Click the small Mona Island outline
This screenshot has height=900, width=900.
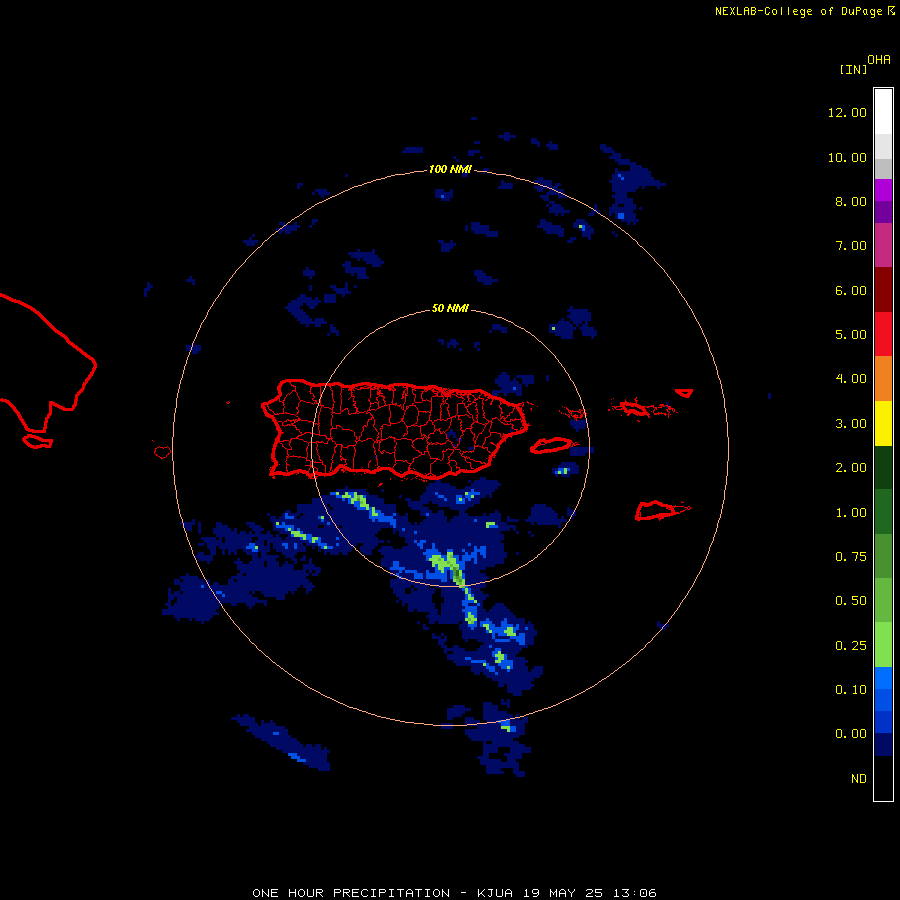(162, 452)
